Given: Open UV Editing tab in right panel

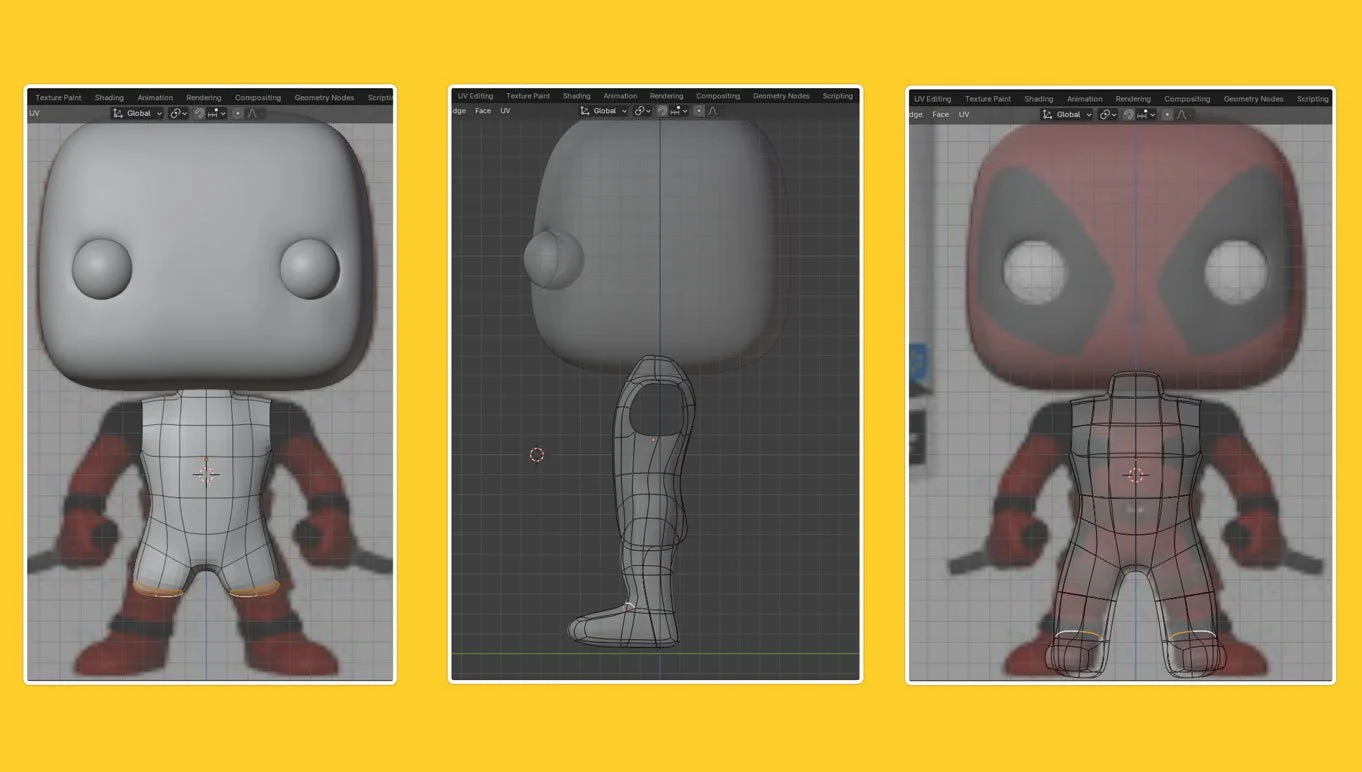Looking at the screenshot, I should click(933, 99).
